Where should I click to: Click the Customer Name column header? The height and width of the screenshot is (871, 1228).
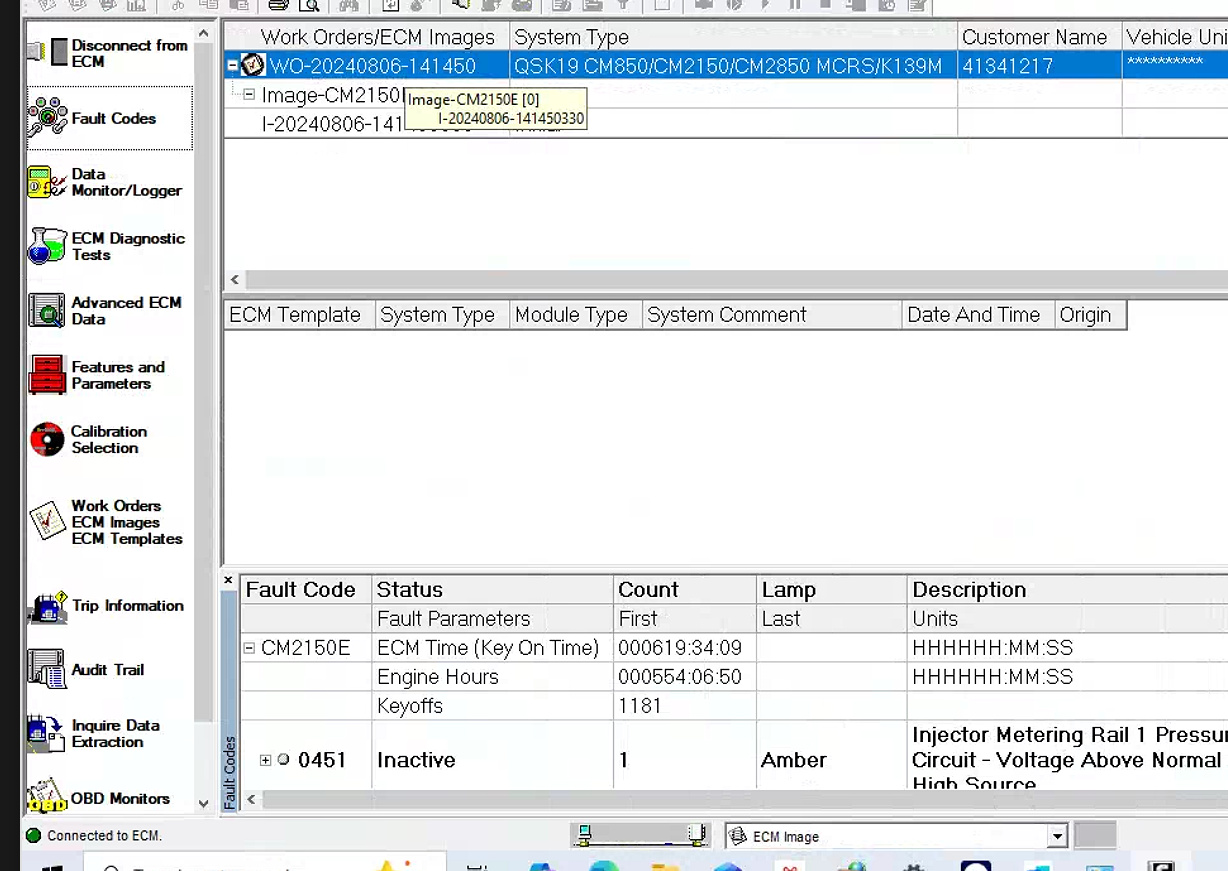pyautogui.click(x=1034, y=37)
